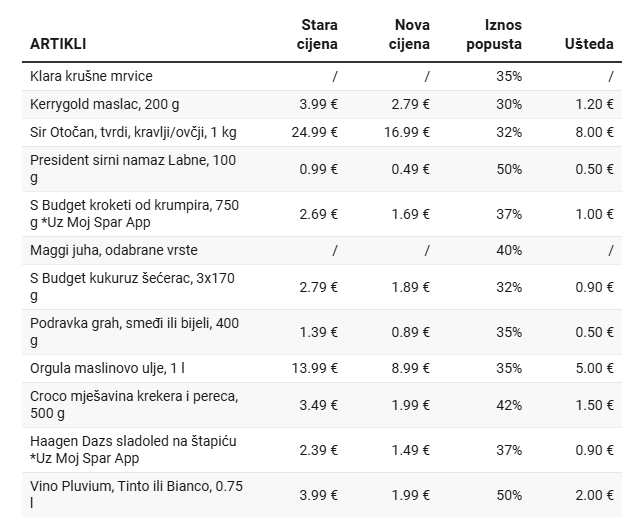The height and width of the screenshot is (529, 636).
Task: Click Haagen Dazs sladoled na štapiću
Action: (133, 450)
